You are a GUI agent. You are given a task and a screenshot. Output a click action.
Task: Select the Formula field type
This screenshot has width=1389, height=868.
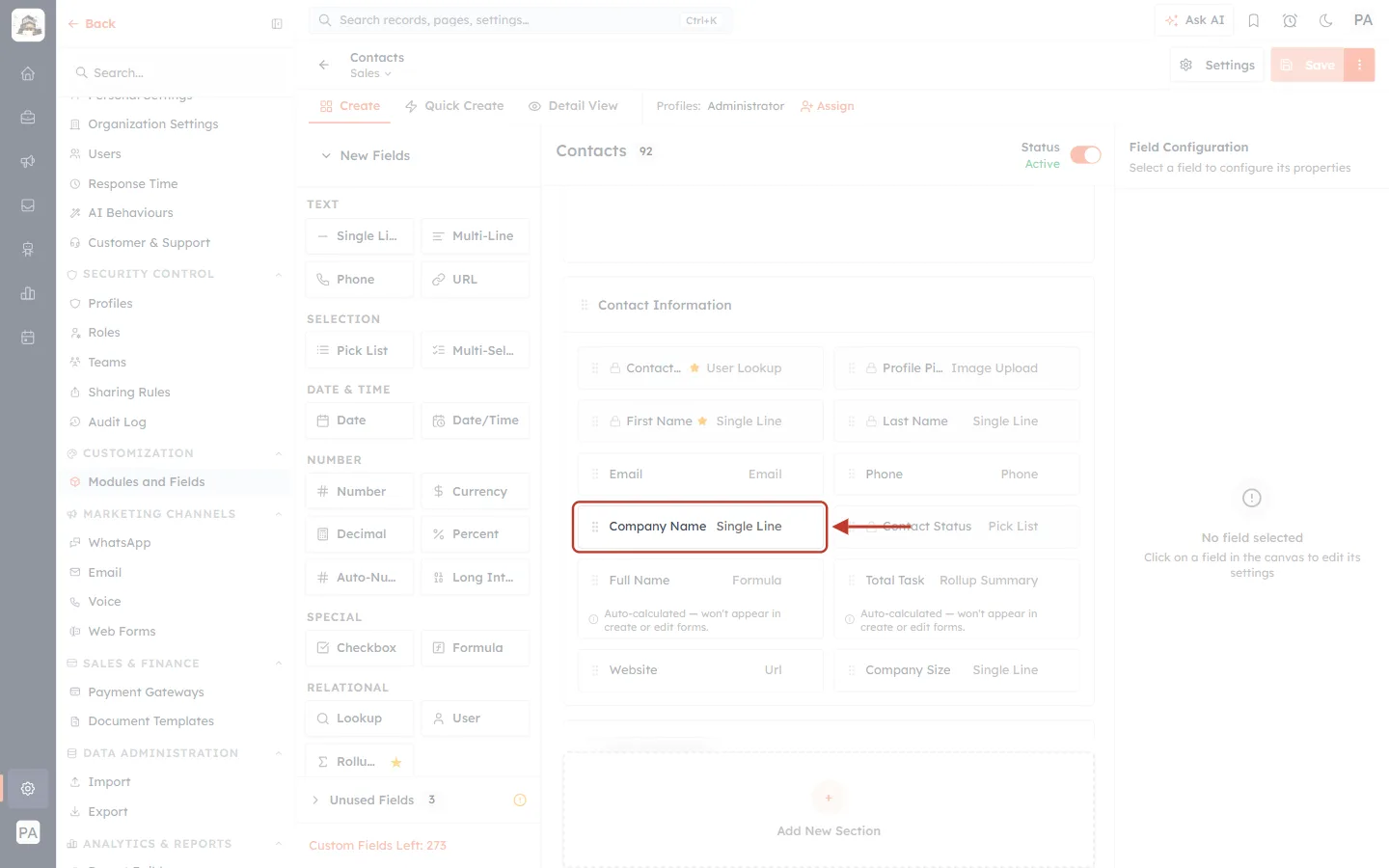tap(476, 647)
